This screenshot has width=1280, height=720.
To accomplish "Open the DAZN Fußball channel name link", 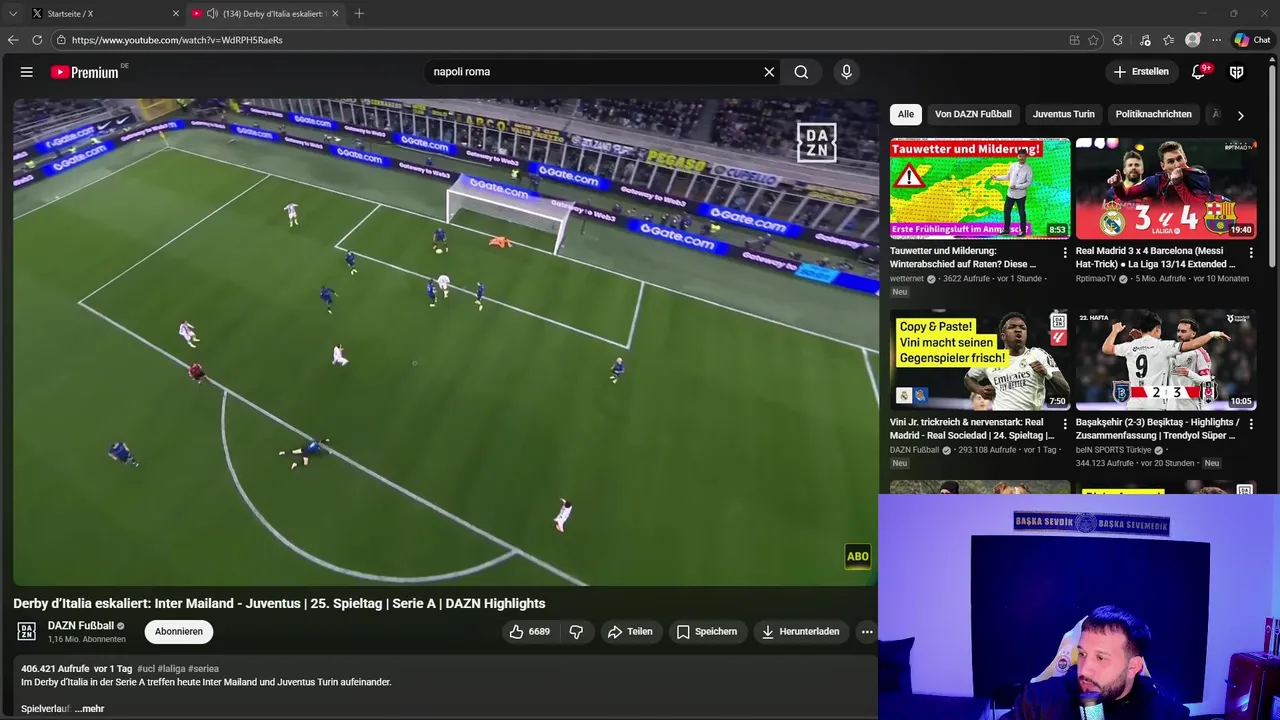I will pyautogui.click(x=80, y=626).
